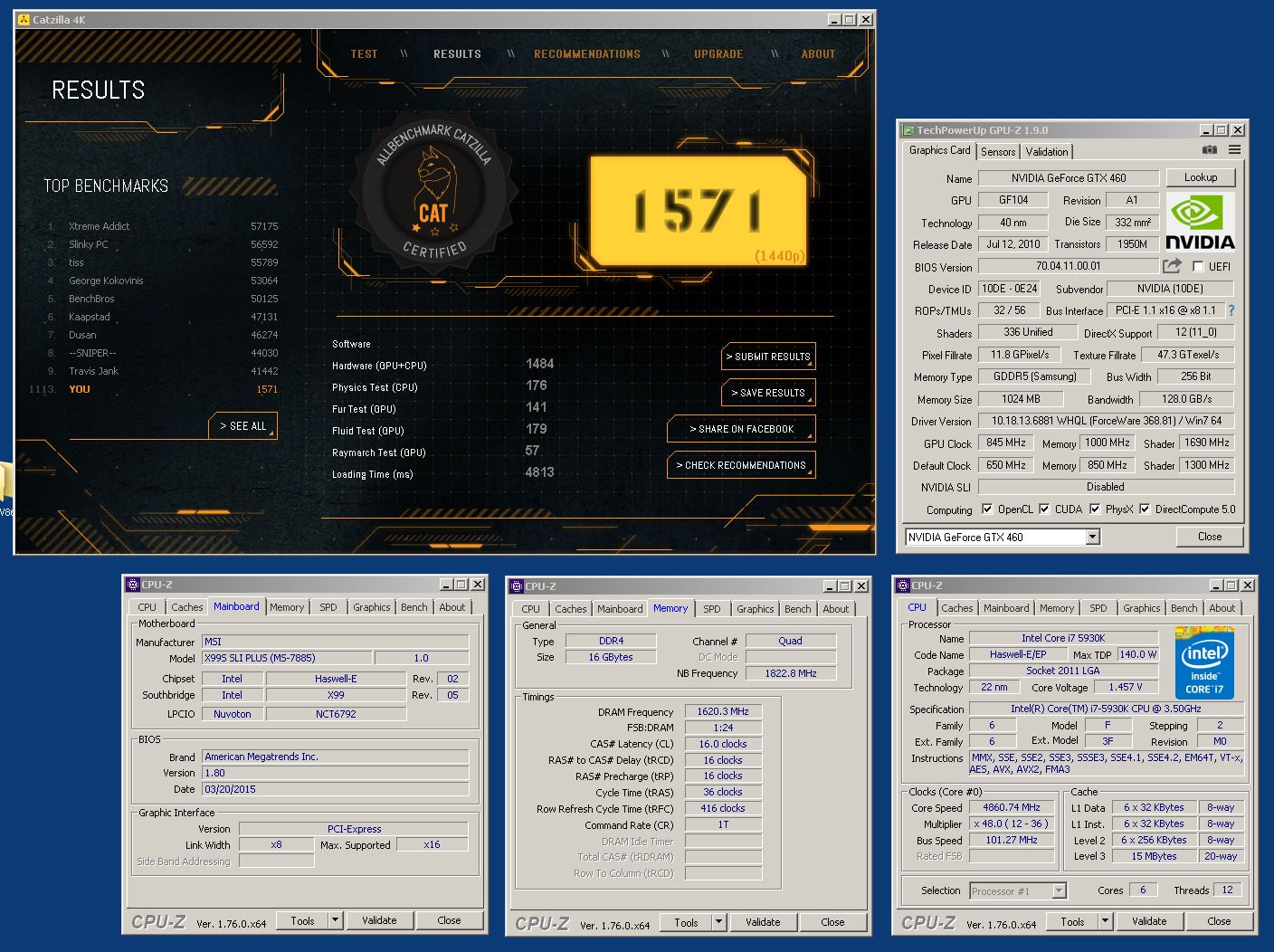
Task: Toggle the CUDA checkbox
Action: tap(1045, 509)
